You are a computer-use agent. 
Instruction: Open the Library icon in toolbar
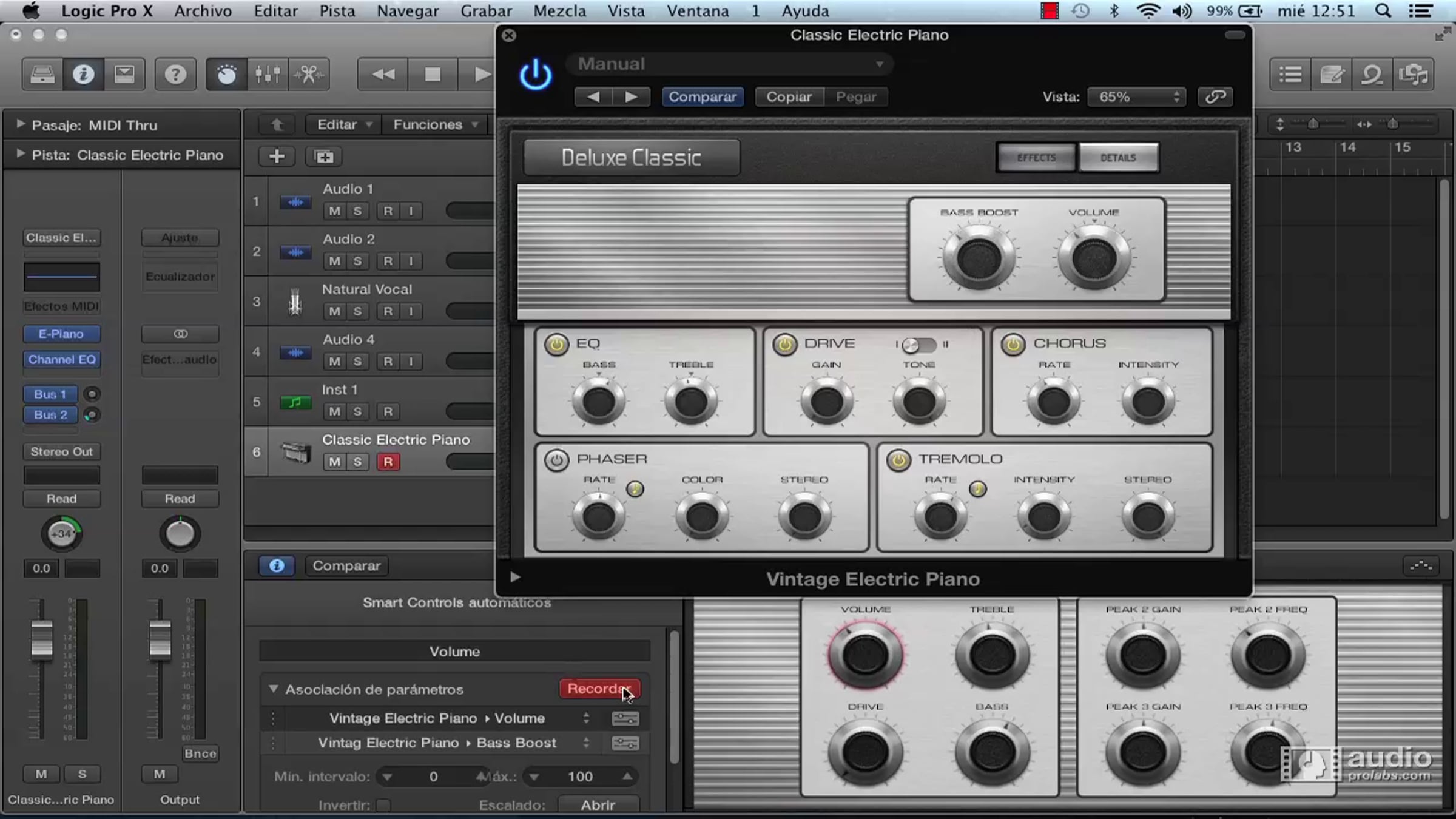coord(42,75)
